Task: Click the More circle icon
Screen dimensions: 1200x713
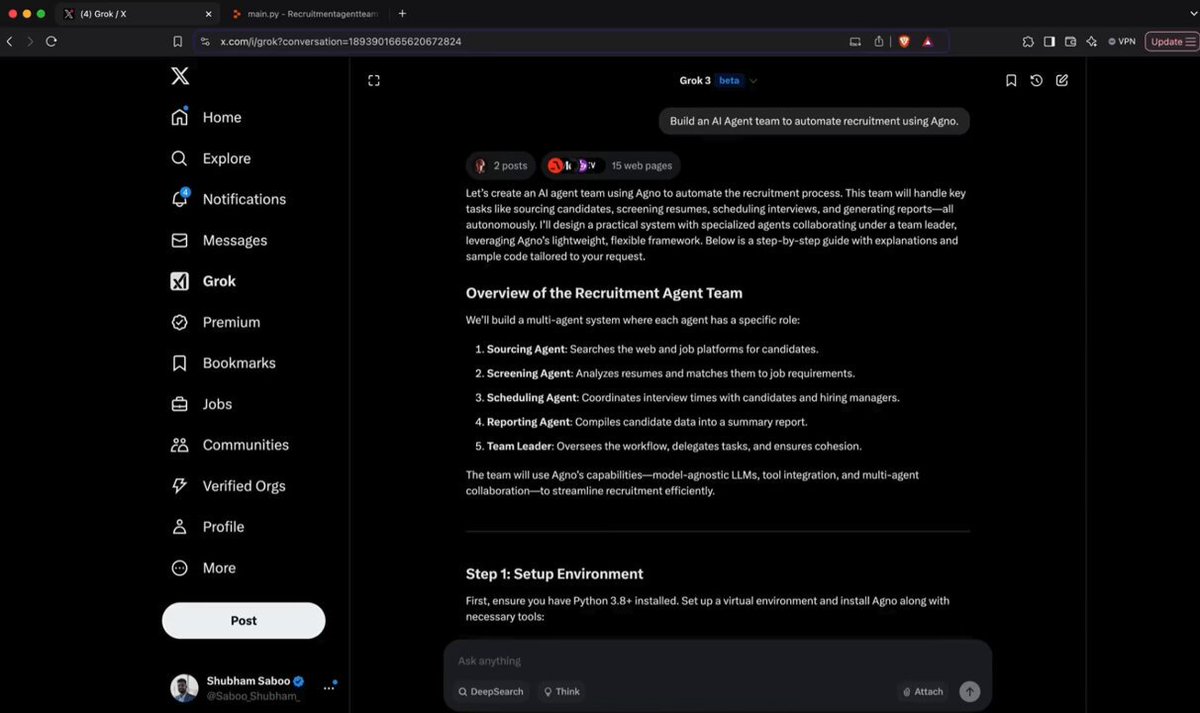Action: tap(180, 568)
